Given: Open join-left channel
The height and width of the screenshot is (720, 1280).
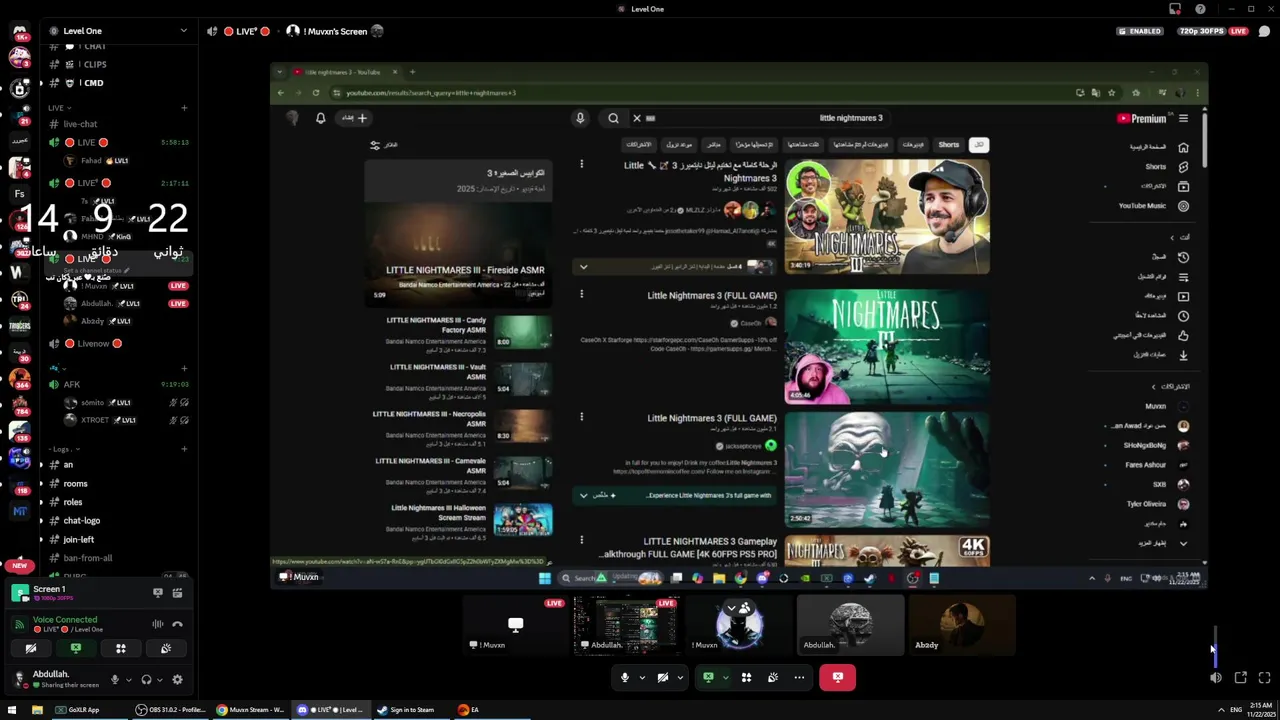Looking at the screenshot, I should 79,540.
